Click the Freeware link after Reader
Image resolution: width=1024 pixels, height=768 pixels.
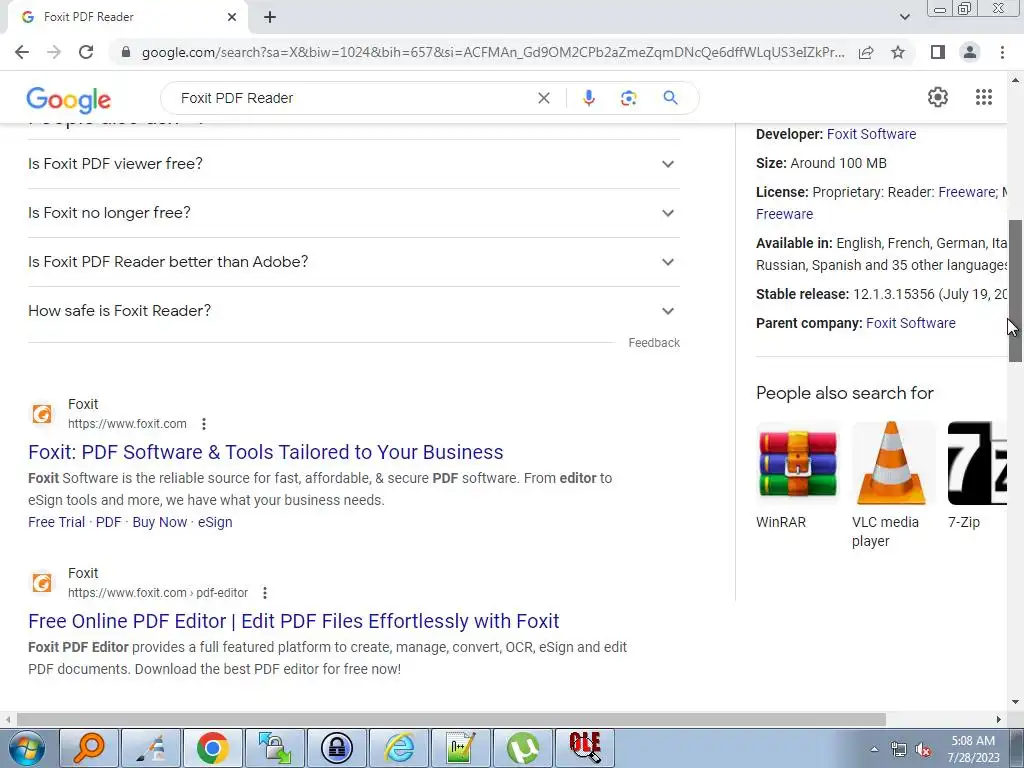968,193
